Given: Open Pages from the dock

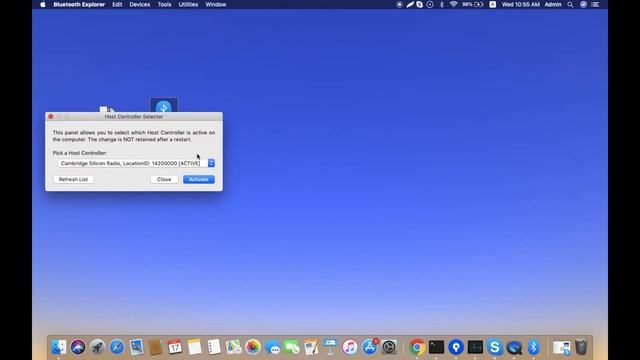Looking at the screenshot, I should point(311,347).
